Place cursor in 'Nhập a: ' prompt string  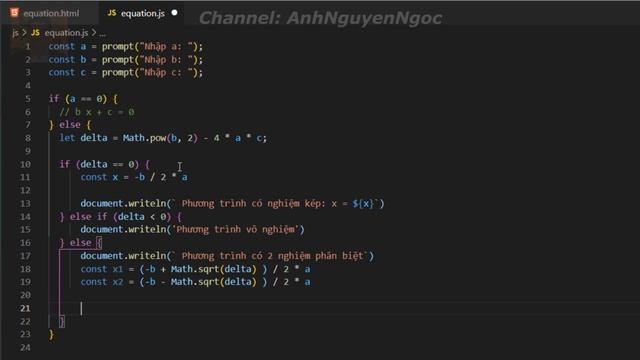coord(166,47)
